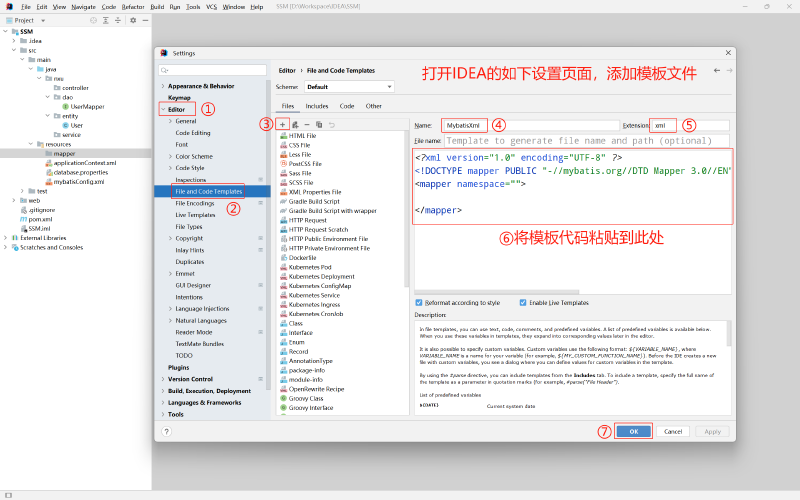Add a new file template with plus icon
The width and height of the screenshot is (800, 500).
click(282, 124)
